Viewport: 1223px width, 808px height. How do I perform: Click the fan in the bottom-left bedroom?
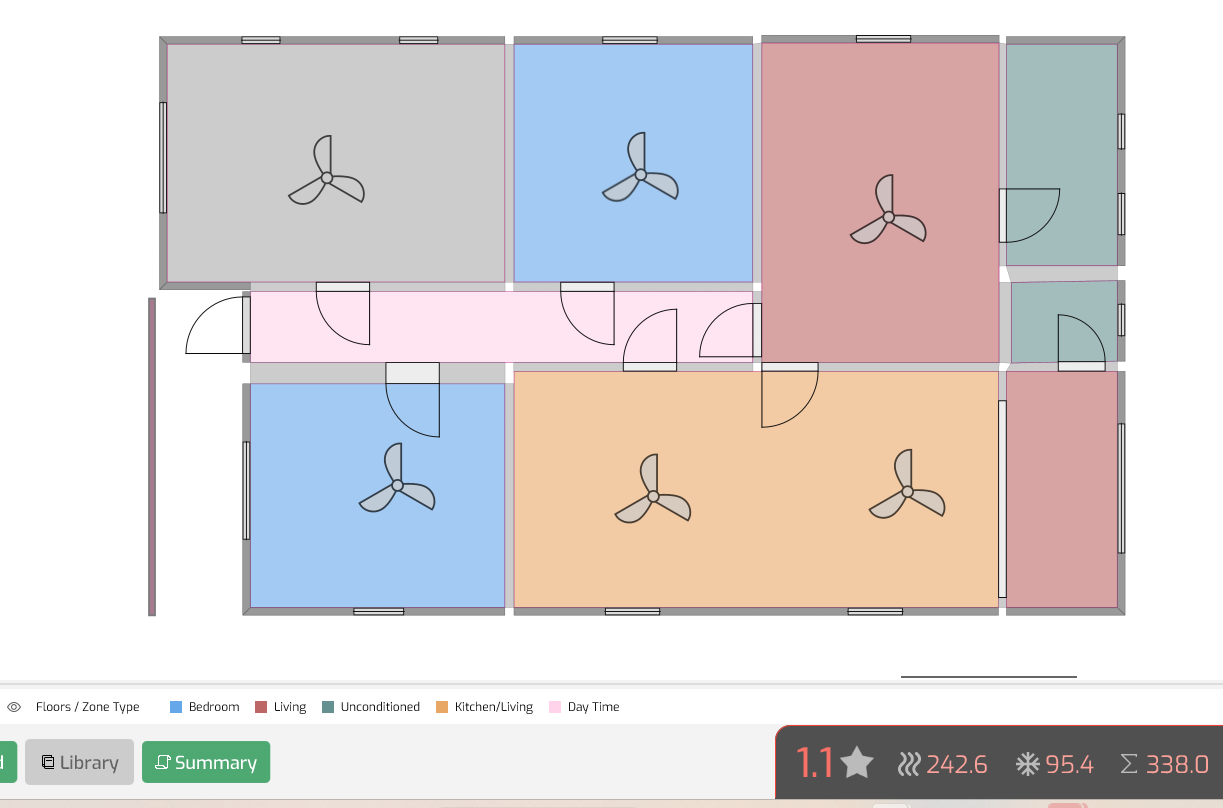[x=397, y=485]
